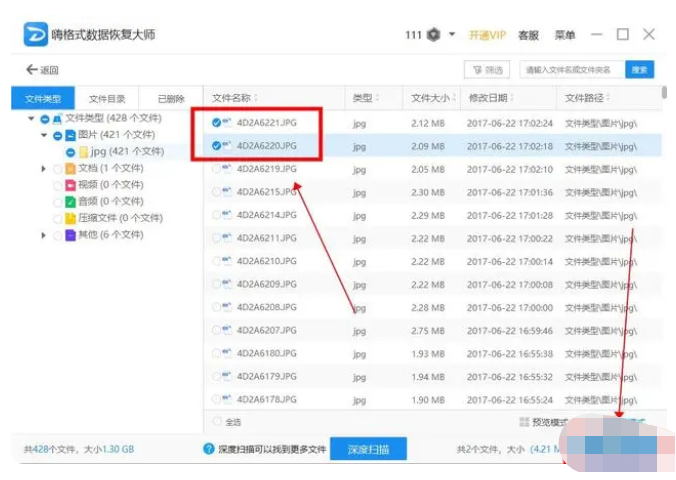
Task: Click the back arrow 返回 icon
Action: pyautogui.click(x=31, y=70)
